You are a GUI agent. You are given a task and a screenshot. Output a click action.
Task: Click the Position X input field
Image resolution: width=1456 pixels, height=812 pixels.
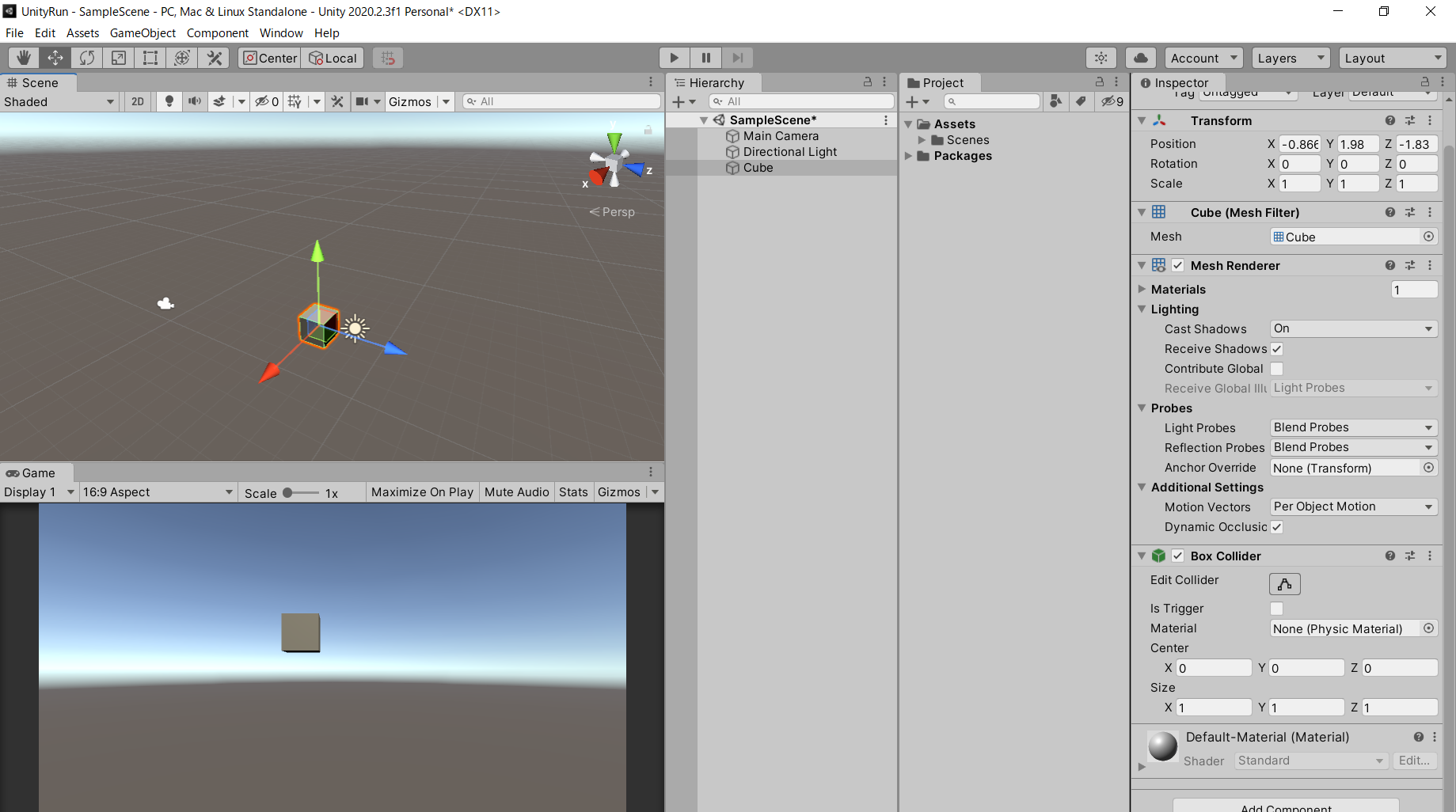pyautogui.click(x=1299, y=144)
